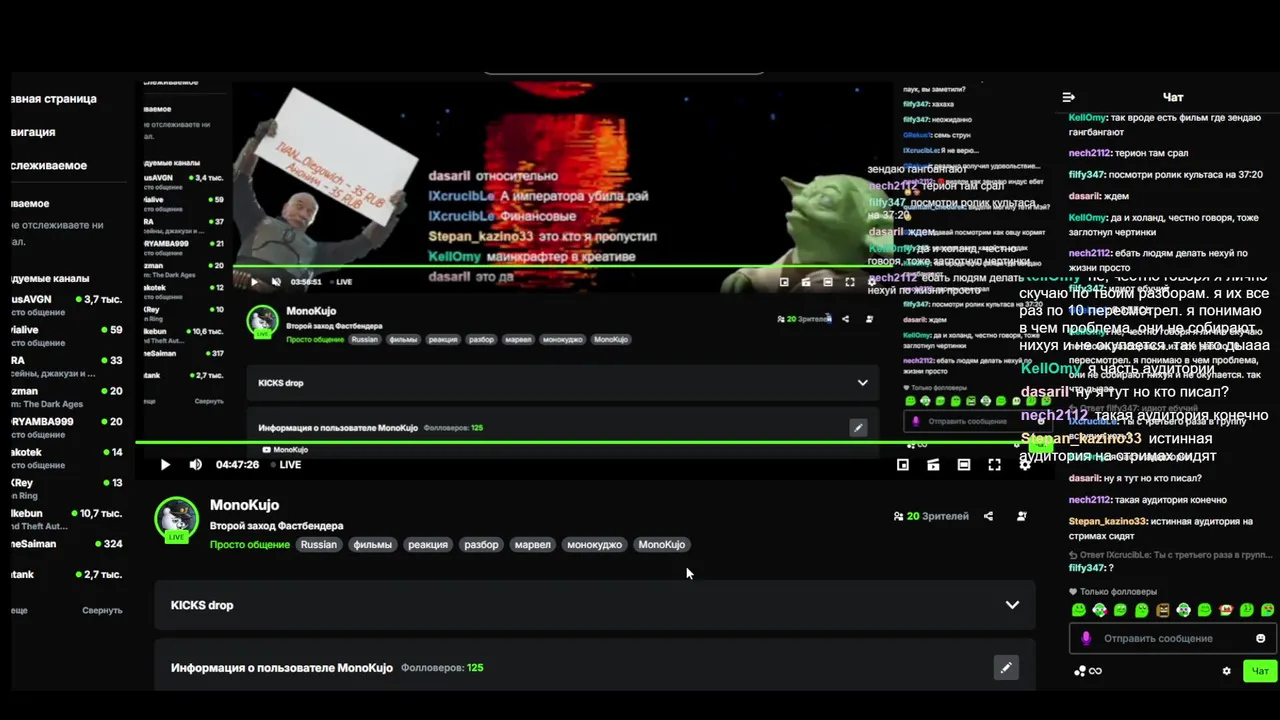Click the play button in the main player
Viewport: 1280px width, 720px height.
(165, 464)
